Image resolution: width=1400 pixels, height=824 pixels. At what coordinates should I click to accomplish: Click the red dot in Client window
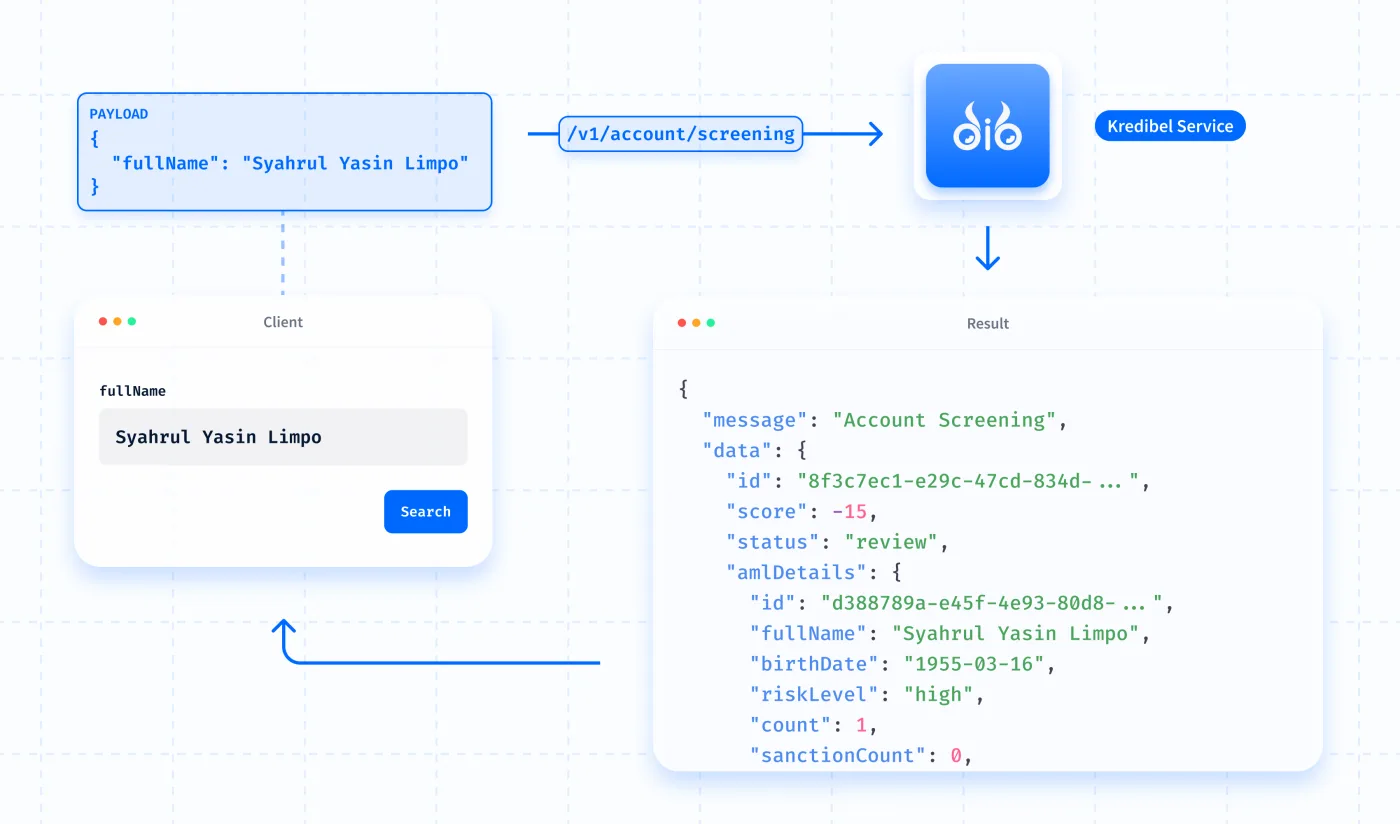103,322
